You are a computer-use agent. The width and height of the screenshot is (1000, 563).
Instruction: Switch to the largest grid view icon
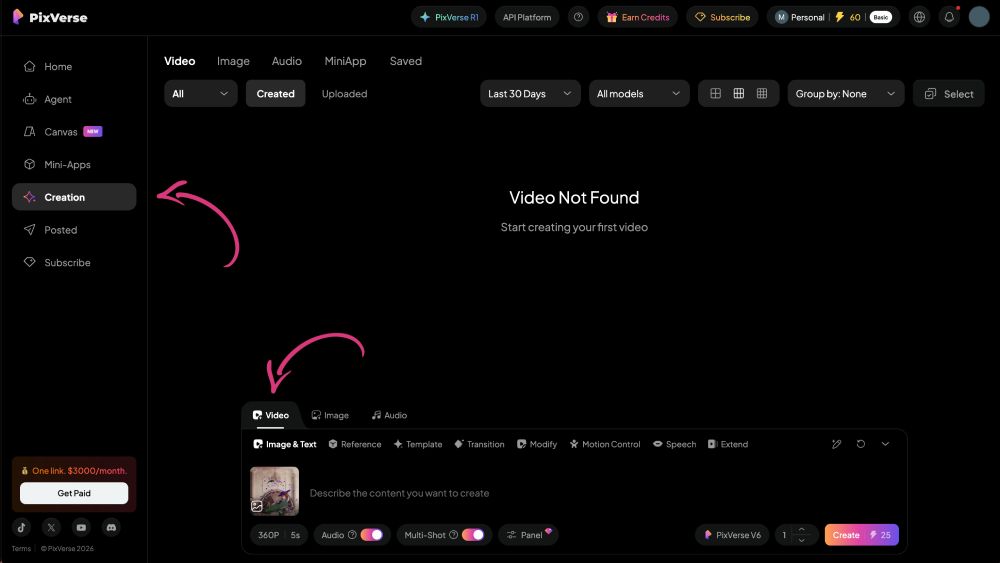[716, 94]
